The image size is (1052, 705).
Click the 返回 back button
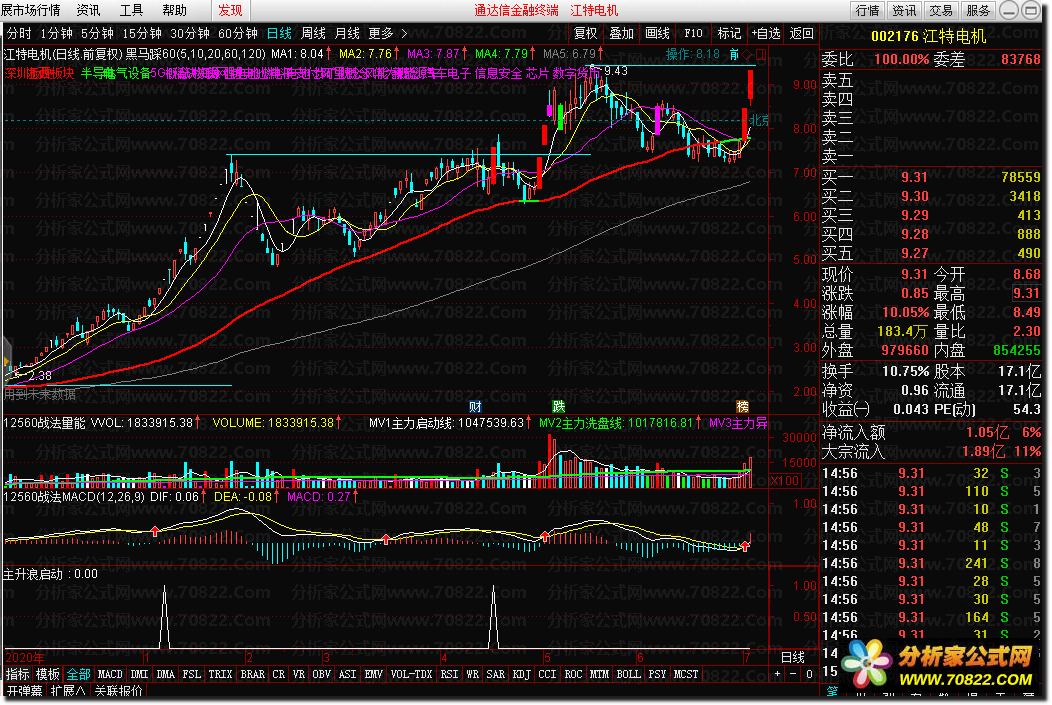point(802,33)
